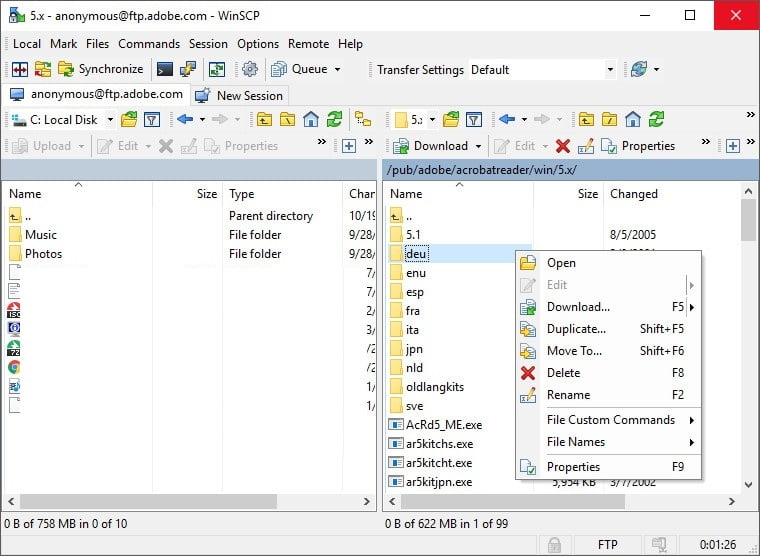Click the Synchronize button

[101, 69]
